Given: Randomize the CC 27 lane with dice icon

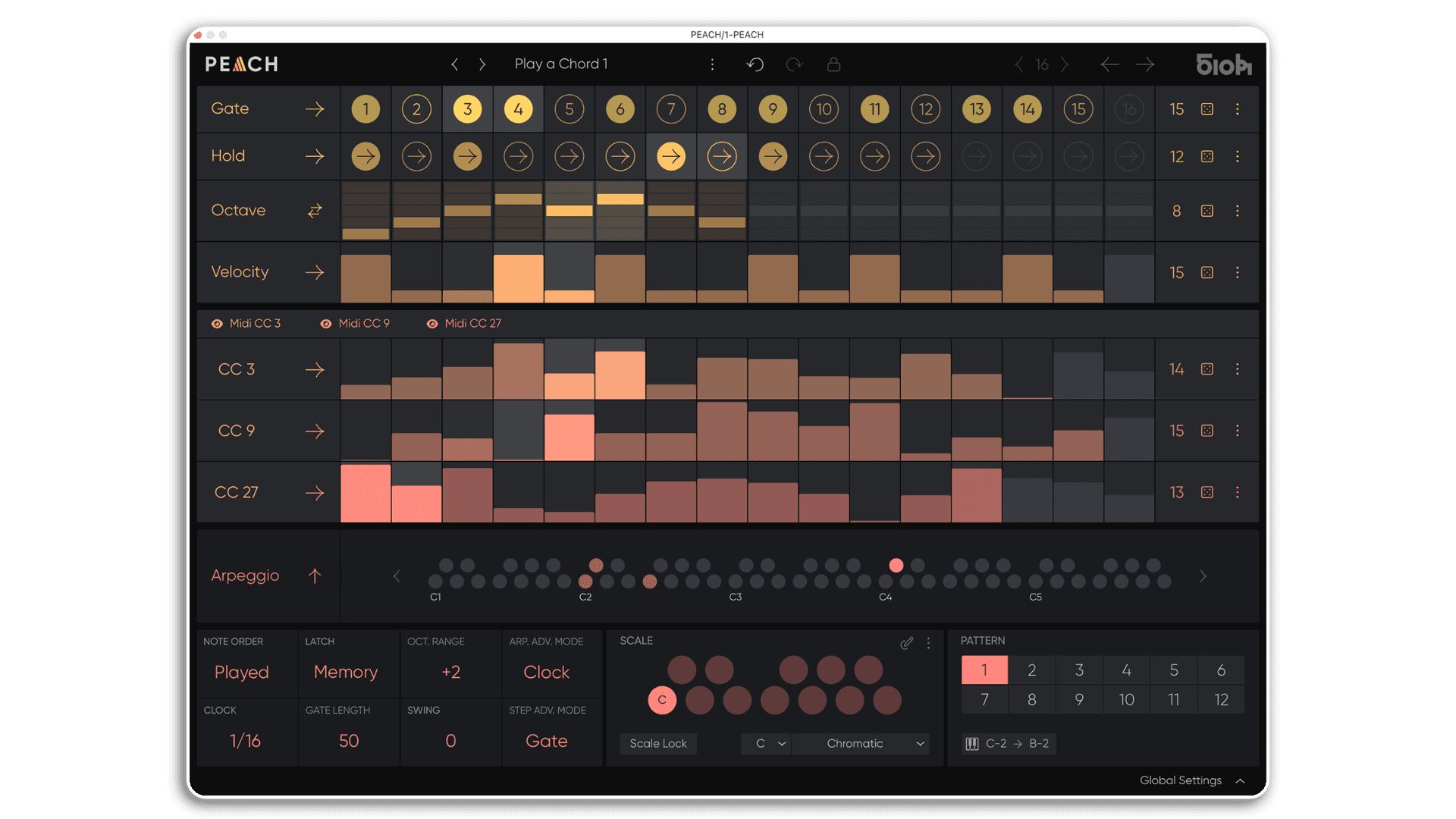Looking at the screenshot, I should [x=1207, y=492].
